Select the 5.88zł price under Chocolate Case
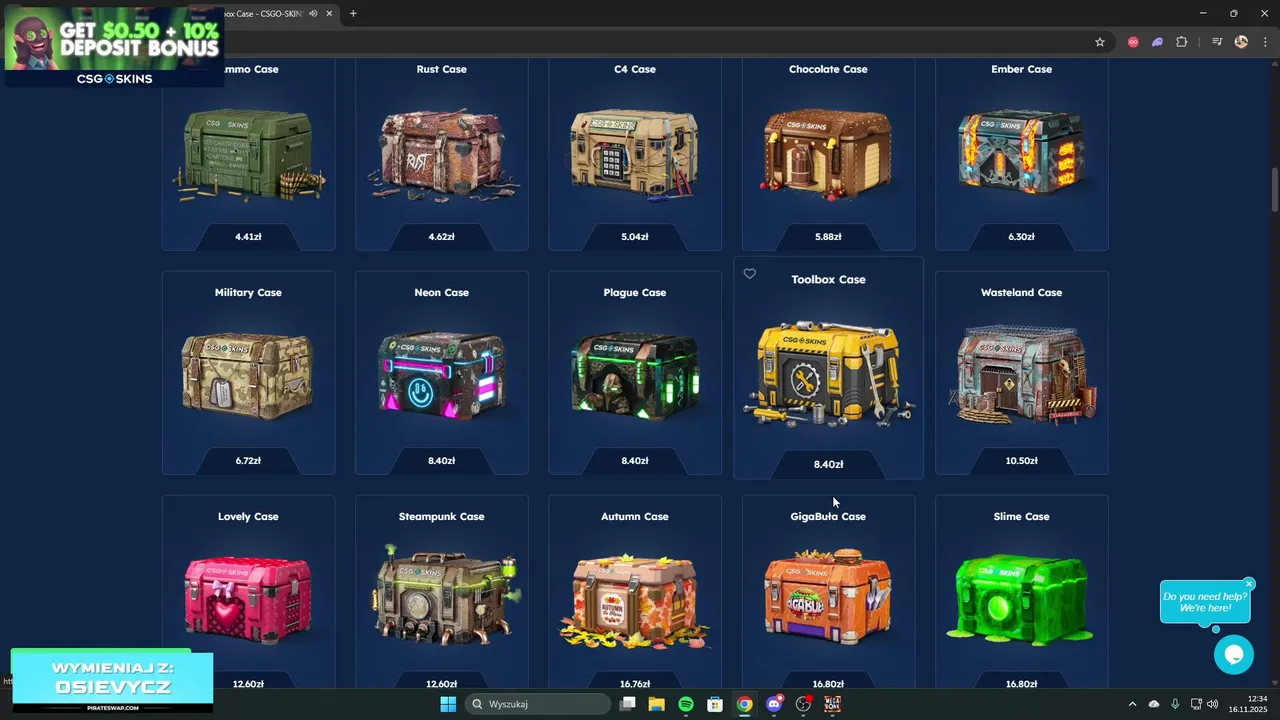 pos(828,237)
